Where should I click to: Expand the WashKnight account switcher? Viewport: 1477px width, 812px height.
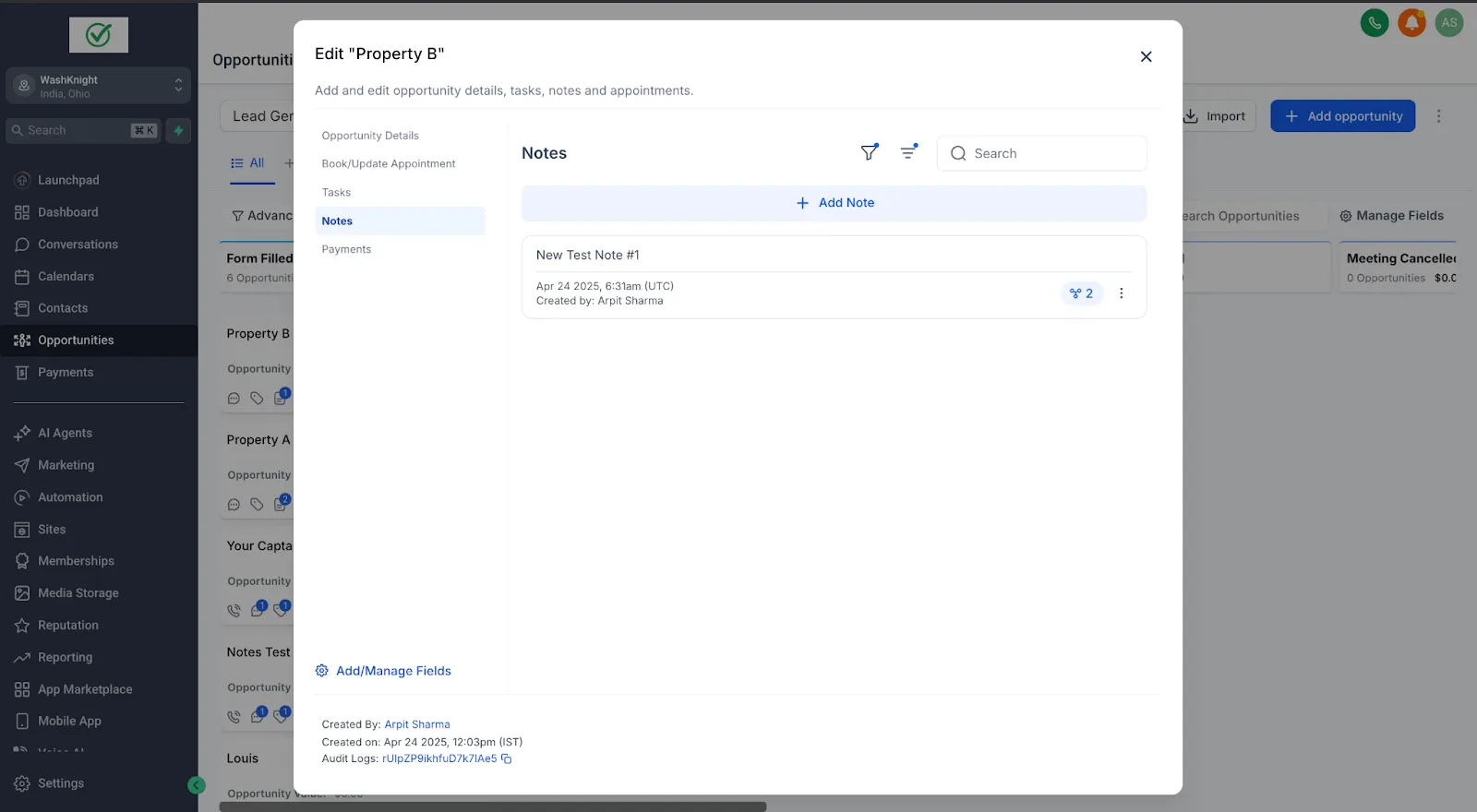point(99,86)
